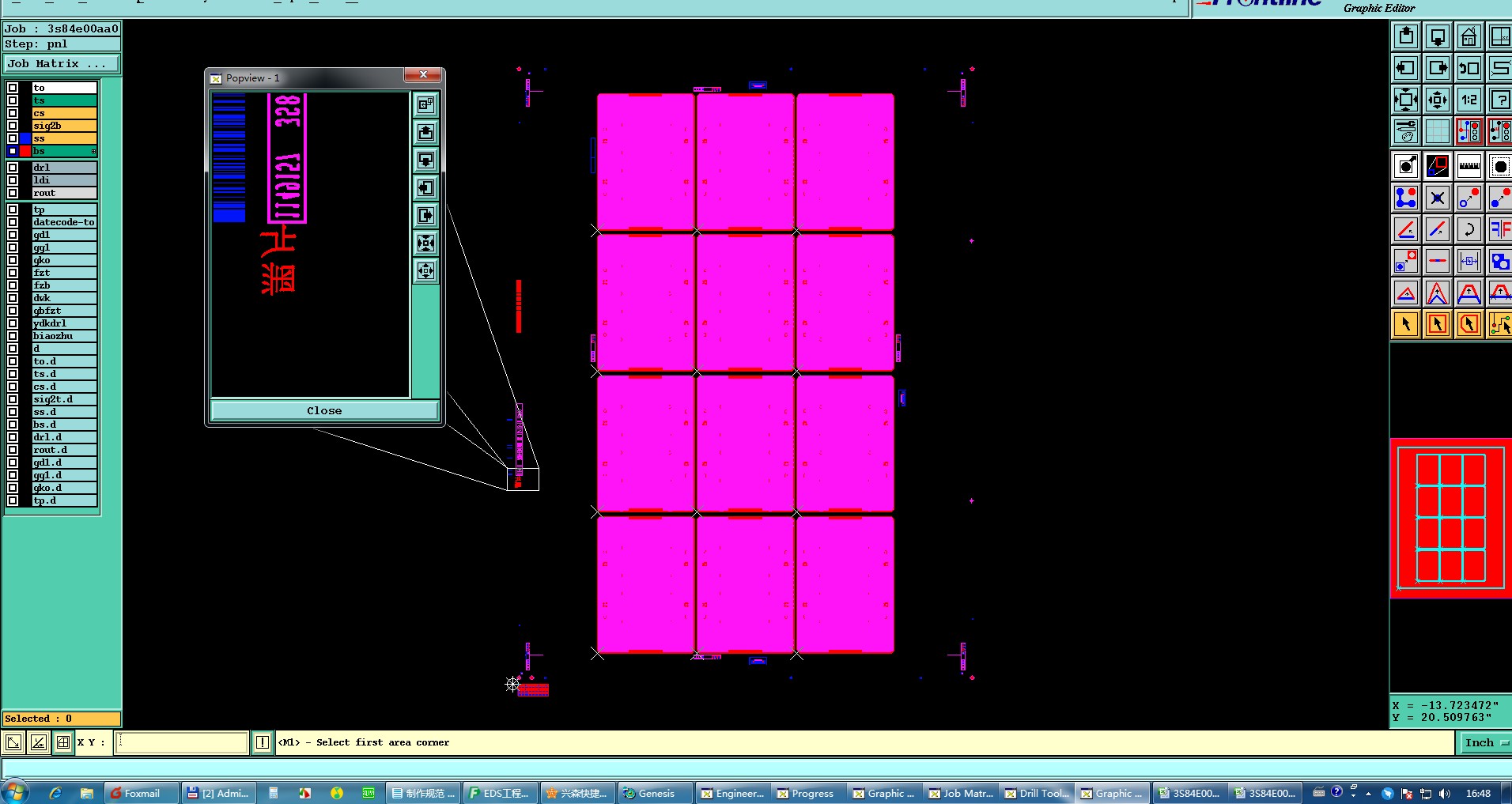Toggle the checkbox for layer drl

coord(13,168)
